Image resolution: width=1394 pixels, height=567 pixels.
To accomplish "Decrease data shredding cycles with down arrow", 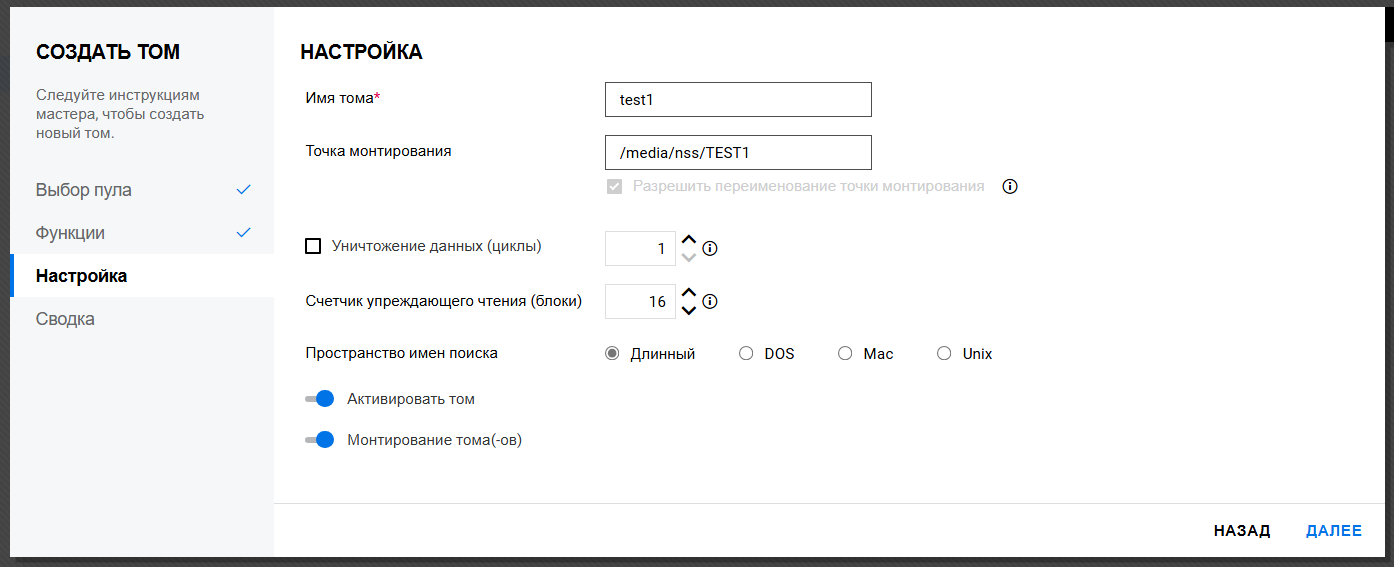I will [688, 257].
